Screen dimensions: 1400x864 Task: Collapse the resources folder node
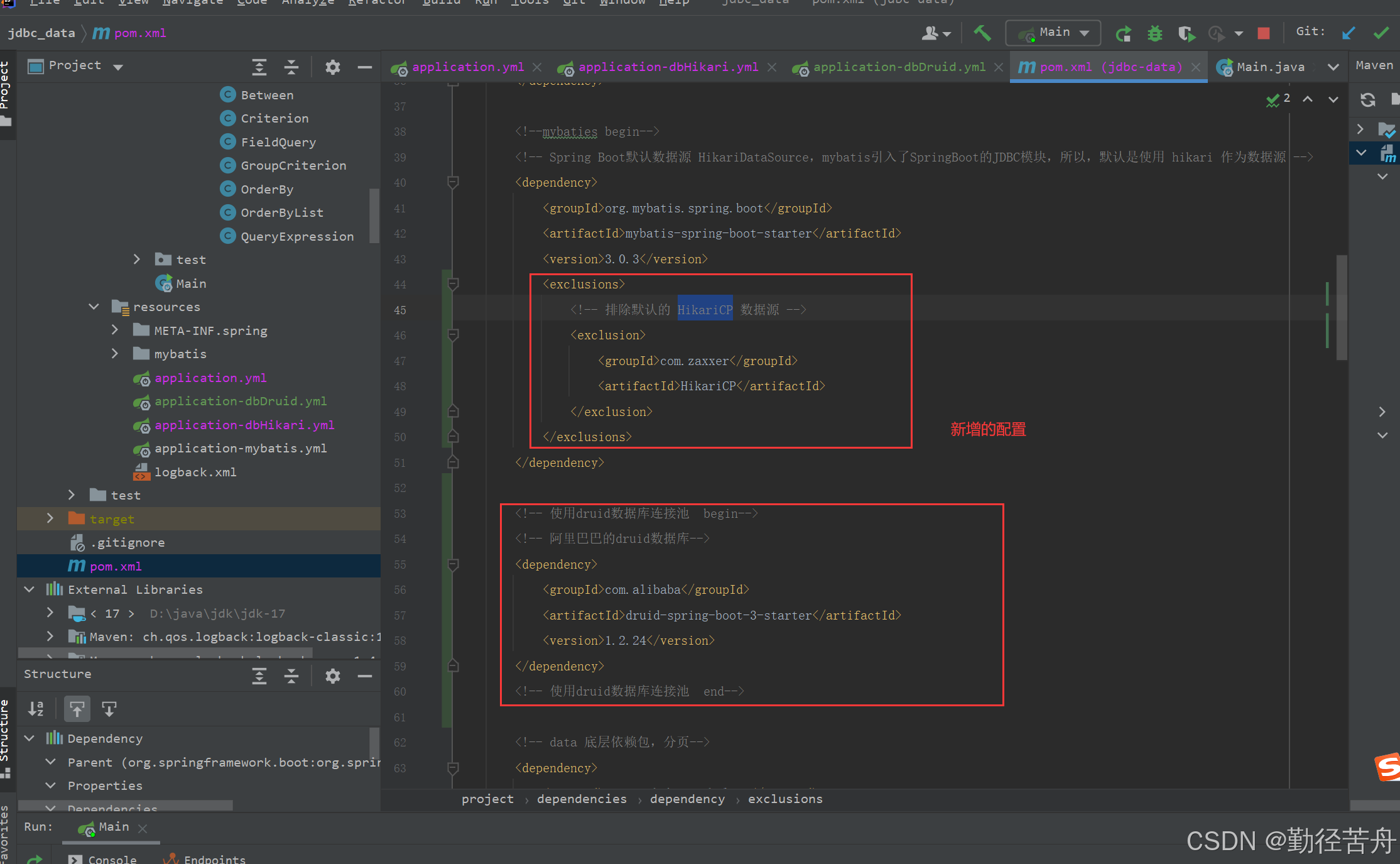click(94, 307)
